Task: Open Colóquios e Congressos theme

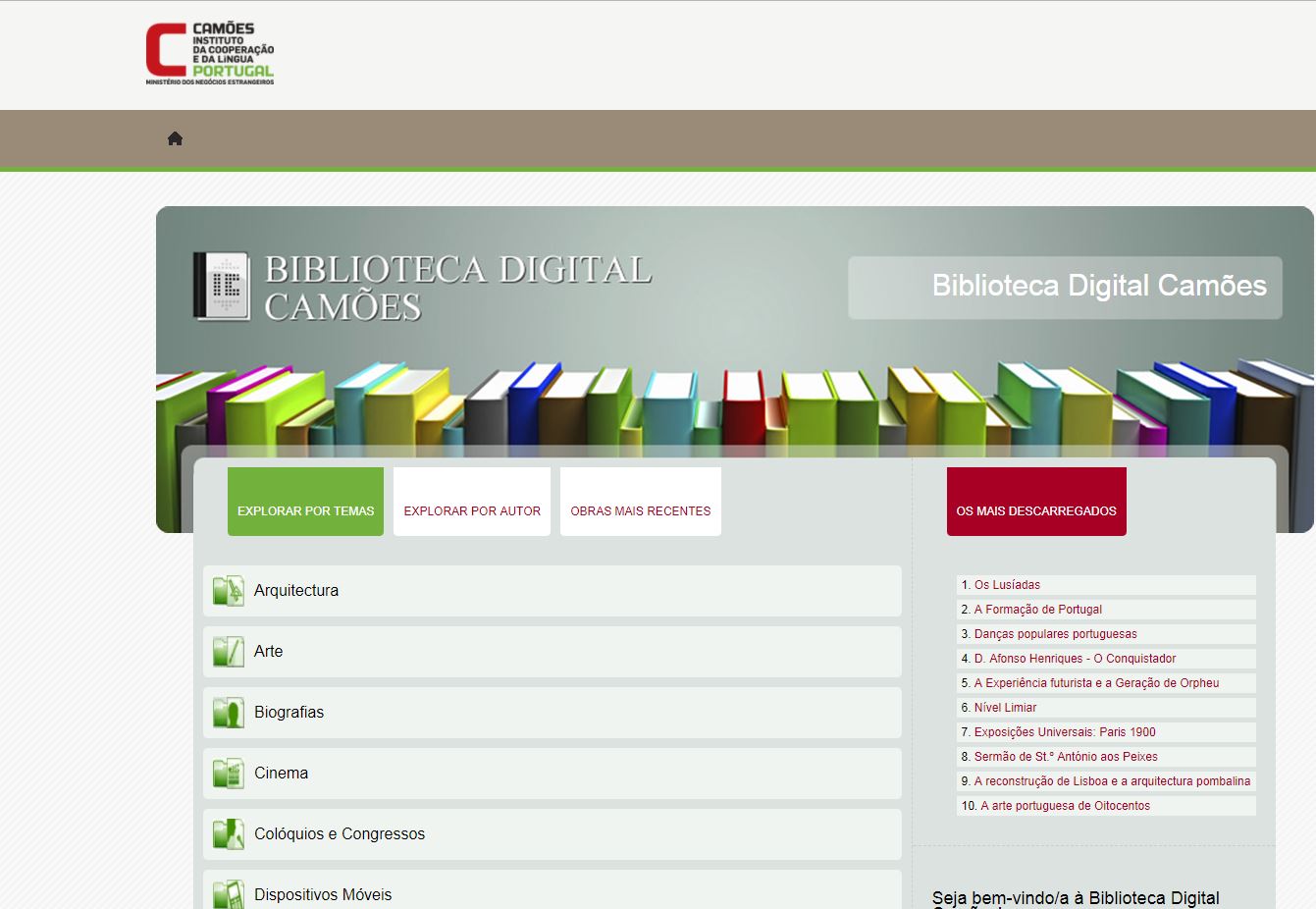Action: 552,834
